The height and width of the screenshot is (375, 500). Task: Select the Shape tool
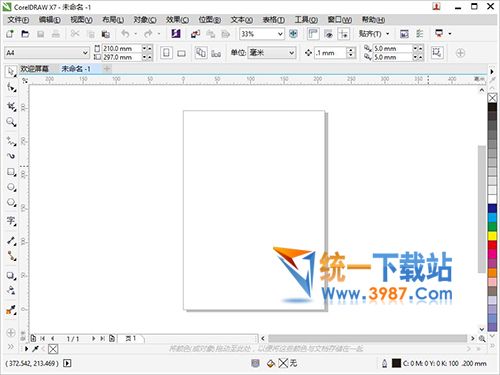tap(11, 88)
